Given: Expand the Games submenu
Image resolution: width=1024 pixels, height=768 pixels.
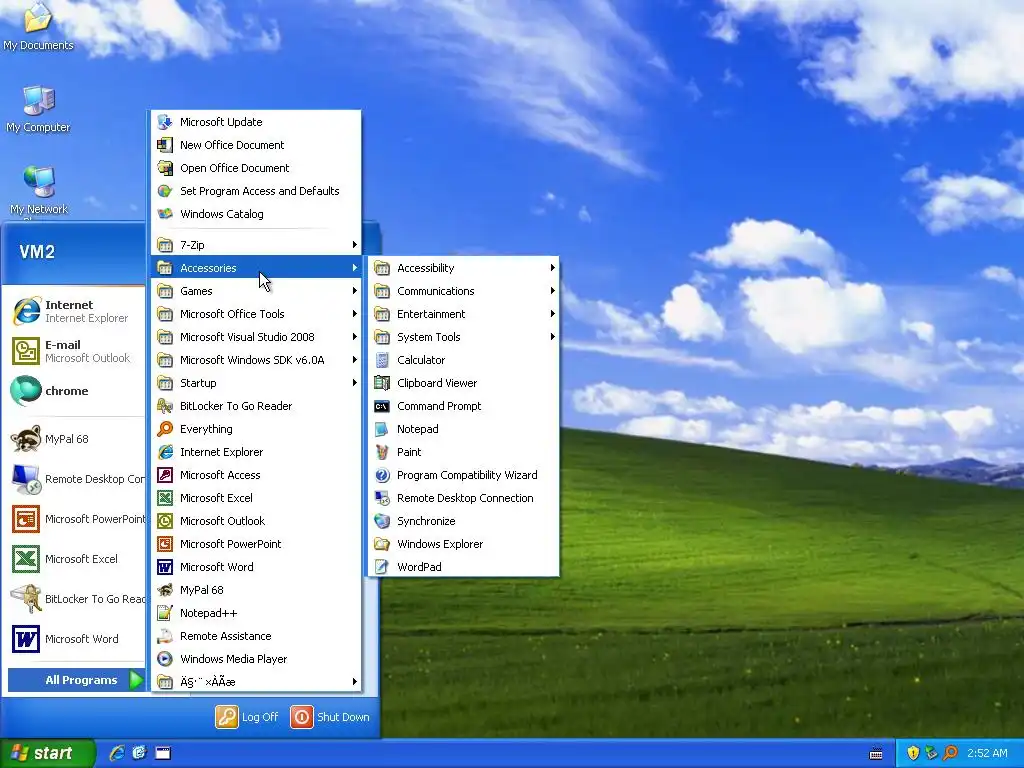Looking at the screenshot, I should (x=256, y=291).
